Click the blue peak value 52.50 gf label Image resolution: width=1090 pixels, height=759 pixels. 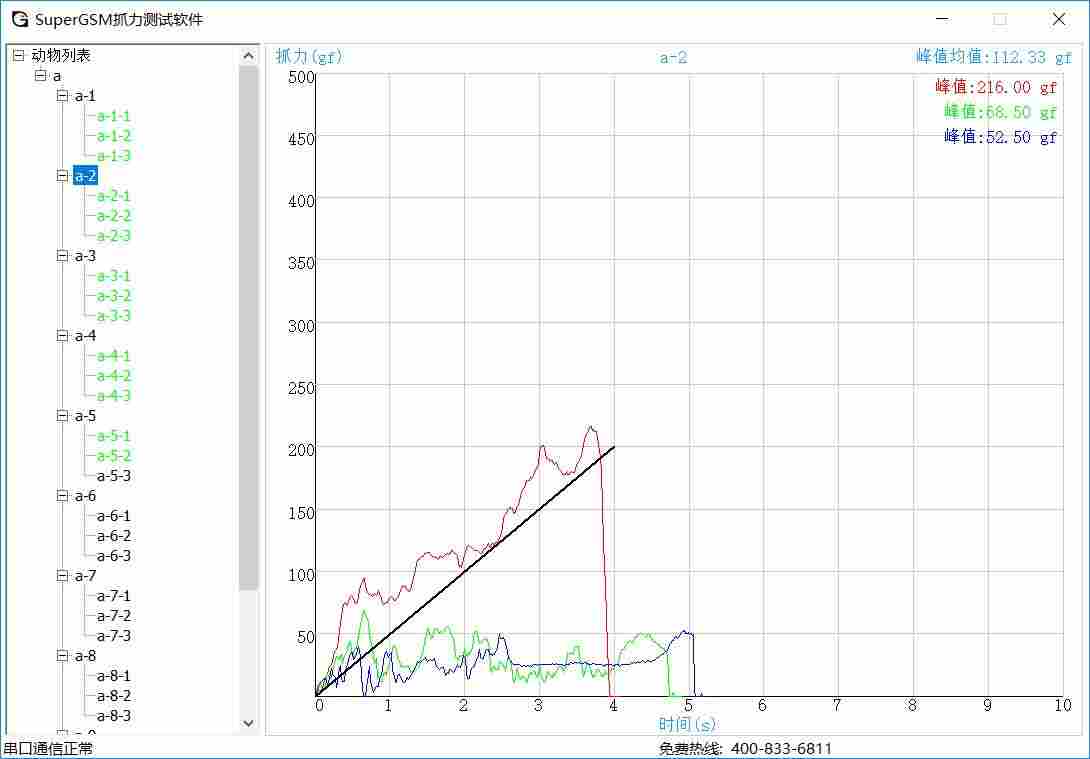[1000, 137]
